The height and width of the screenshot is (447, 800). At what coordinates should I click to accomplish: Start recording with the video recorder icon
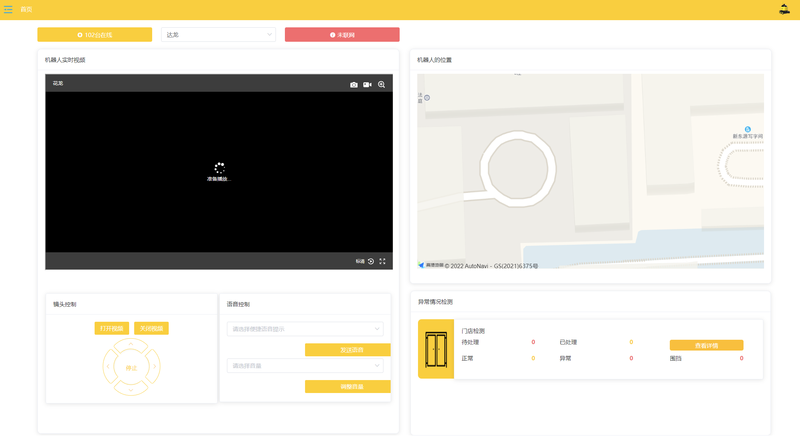367,85
